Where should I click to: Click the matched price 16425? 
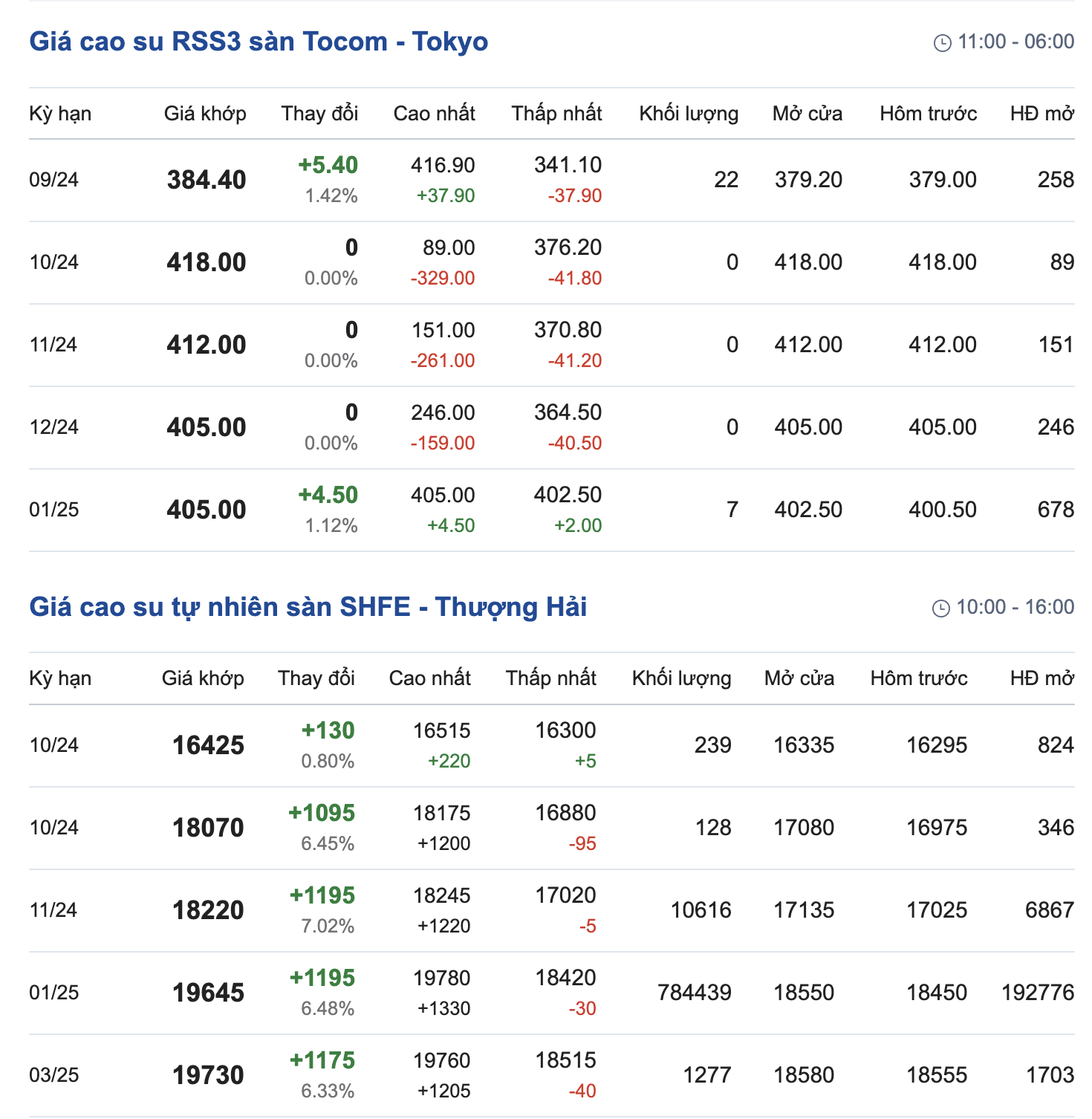click(208, 745)
